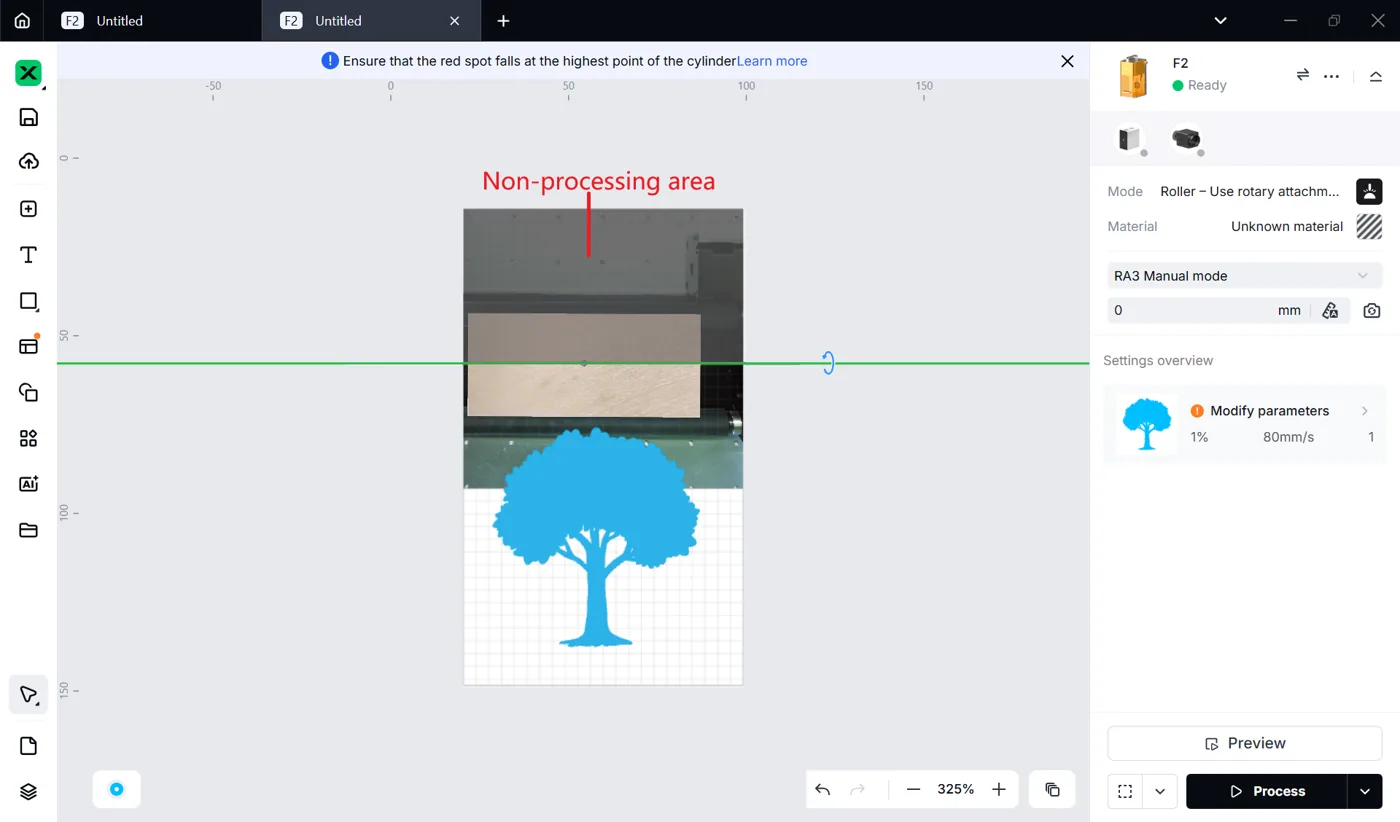Click the framing dashed-square icon
Viewport: 1400px width, 822px height.
(1125, 791)
